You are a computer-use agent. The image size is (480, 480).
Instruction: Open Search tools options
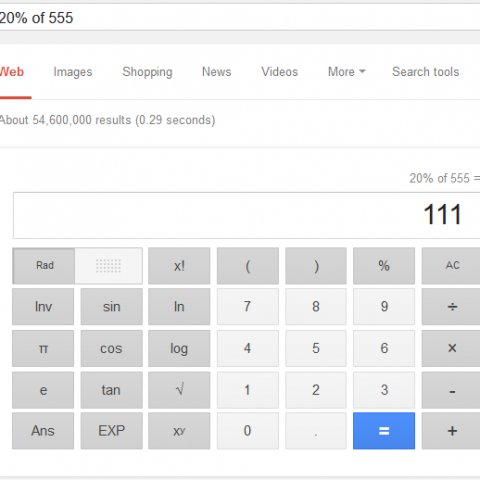(426, 72)
